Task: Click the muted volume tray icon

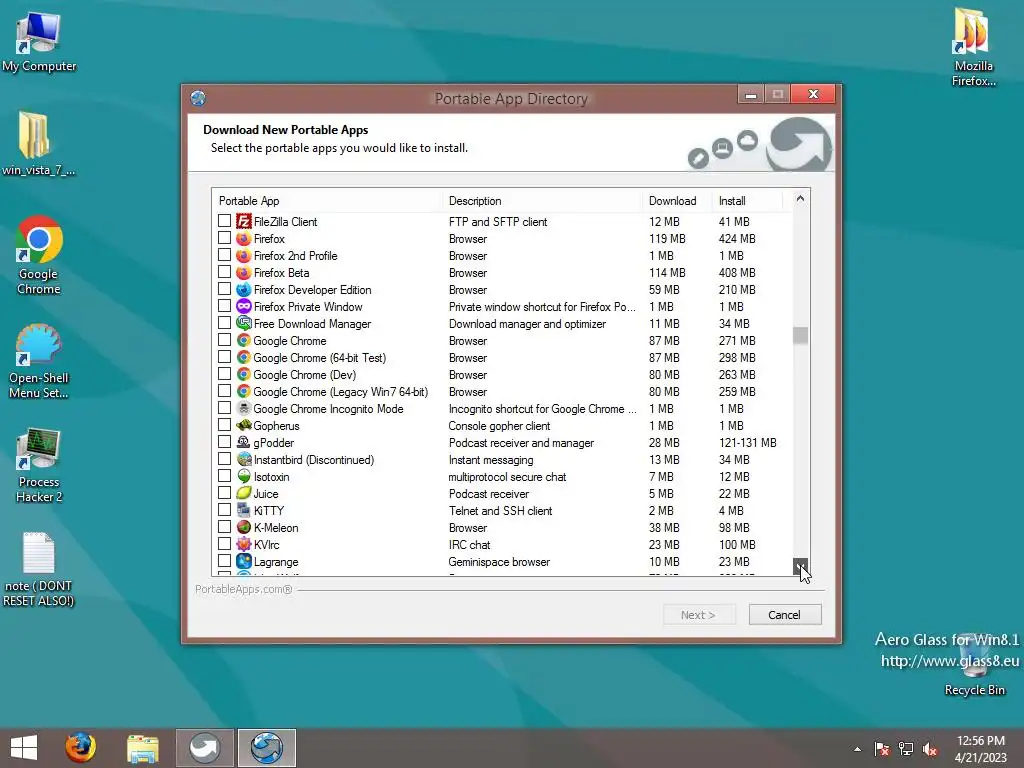Action: [x=929, y=748]
